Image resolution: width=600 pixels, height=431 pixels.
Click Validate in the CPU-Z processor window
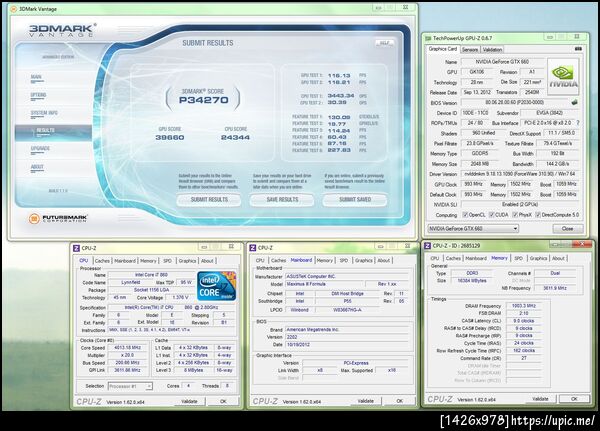pyautogui.click(x=189, y=402)
